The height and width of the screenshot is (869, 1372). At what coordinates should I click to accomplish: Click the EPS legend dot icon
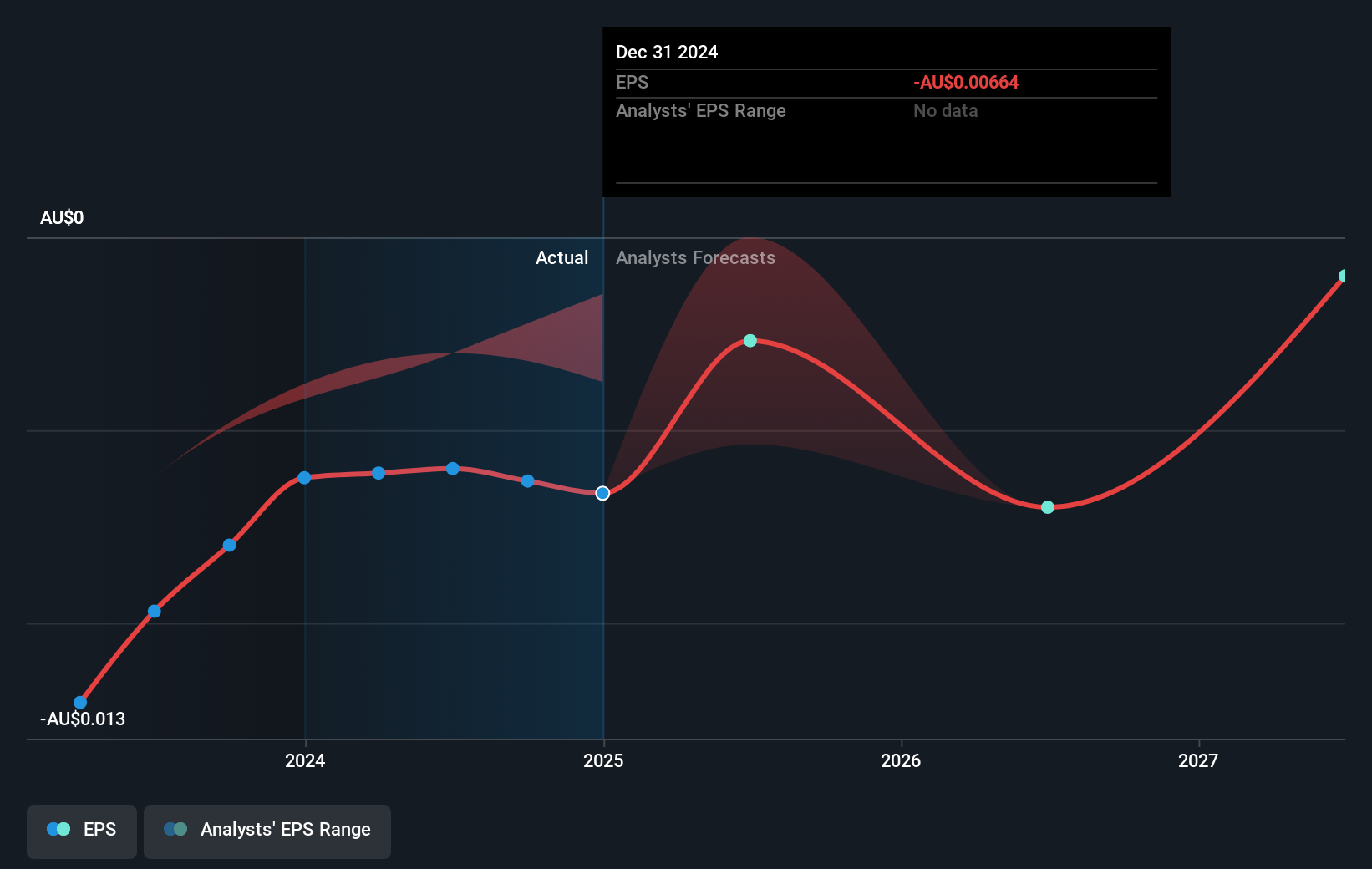tap(58, 829)
